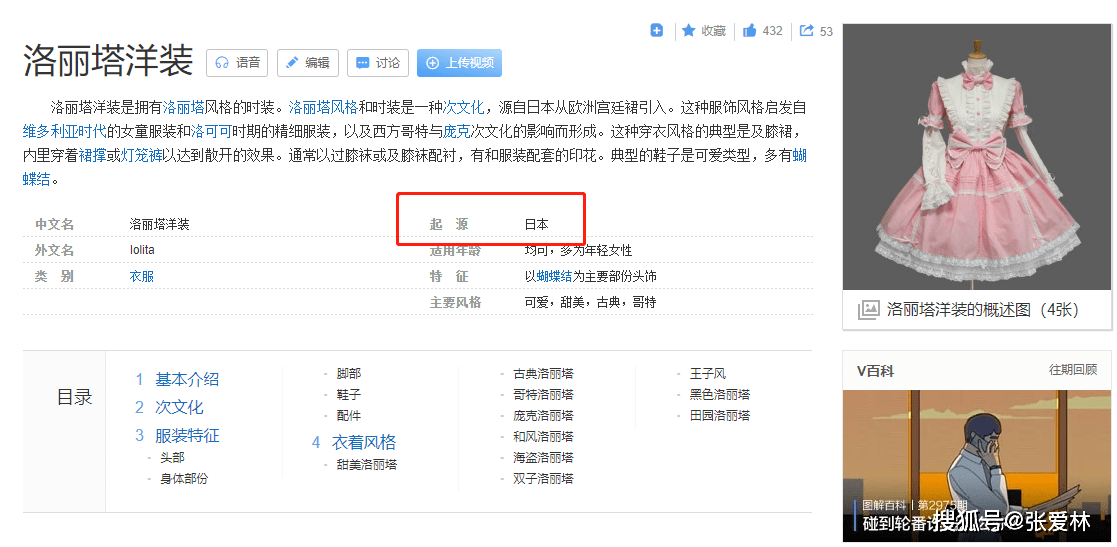Jump to section 2 次文化

click(x=178, y=407)
